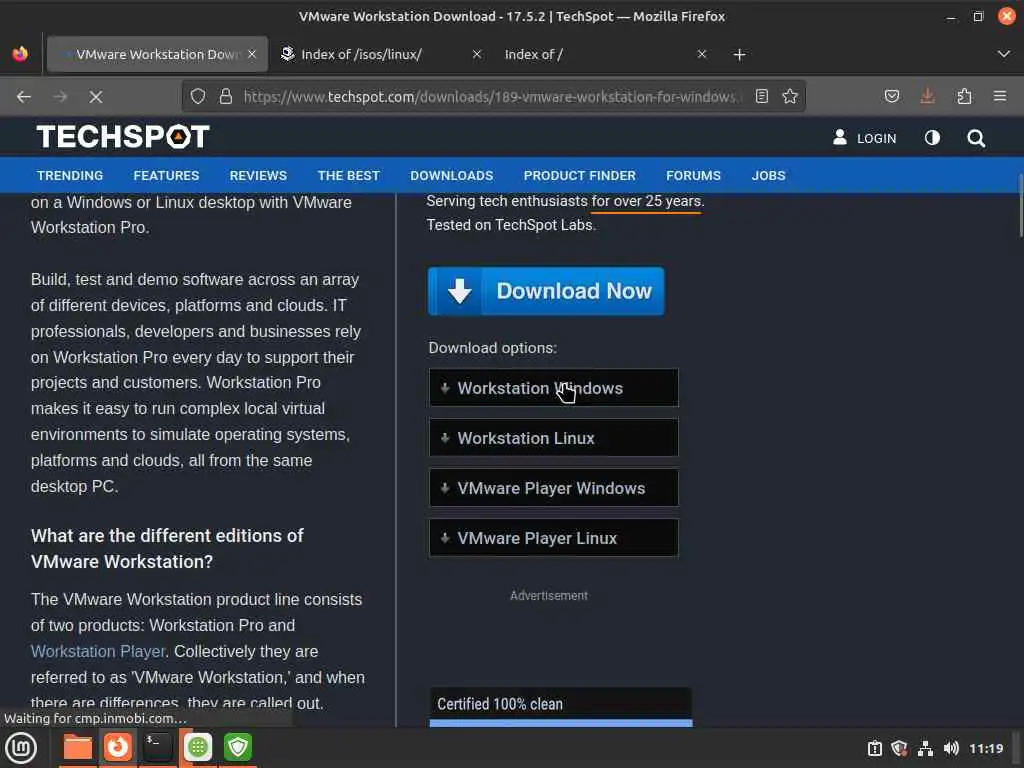Switch to the Index of / tab
The width and height of the screenshot is (1024, 768).
(607, 54)
